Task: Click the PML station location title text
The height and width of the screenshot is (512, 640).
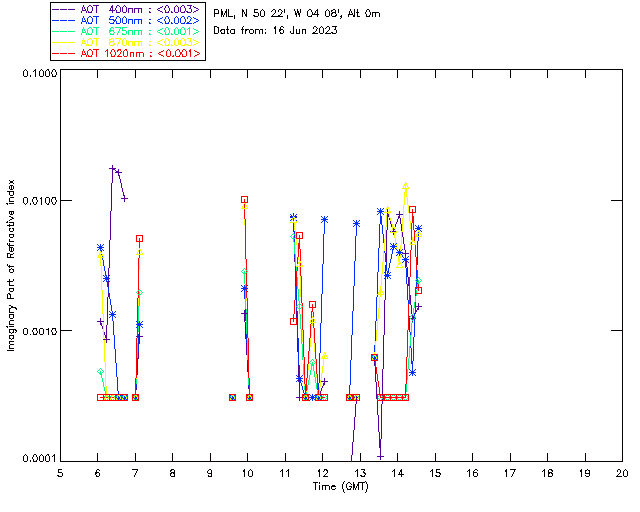Action: (297, 14)
